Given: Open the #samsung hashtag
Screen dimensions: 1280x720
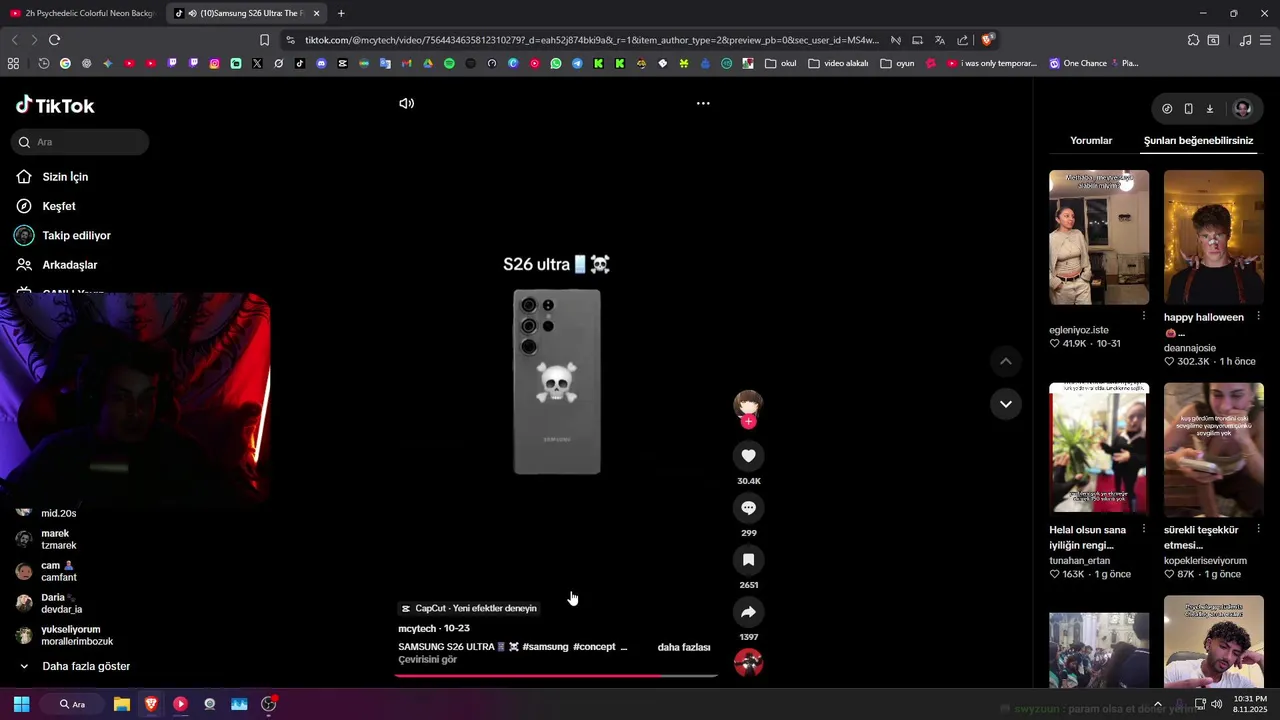Looking at the screenshot, I should pyautogui.click(x=545, y=647).
